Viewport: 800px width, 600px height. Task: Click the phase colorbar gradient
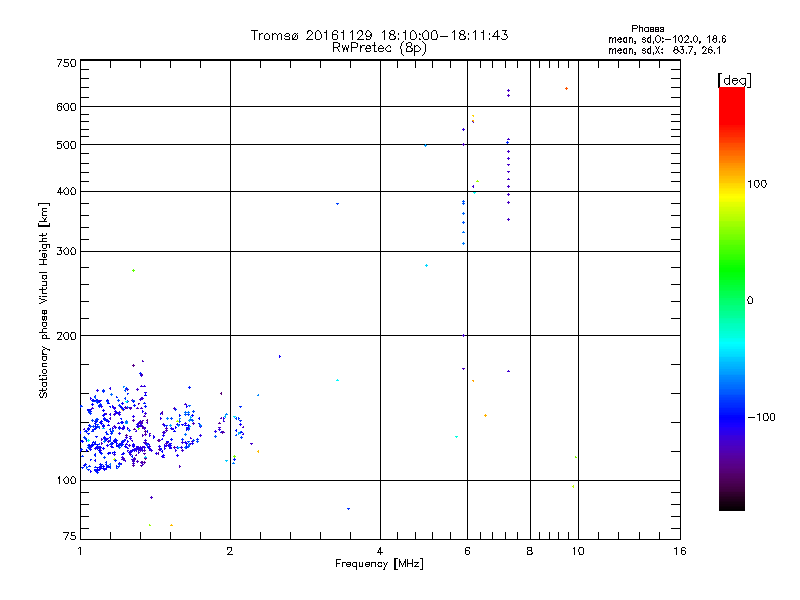[732, 298]
